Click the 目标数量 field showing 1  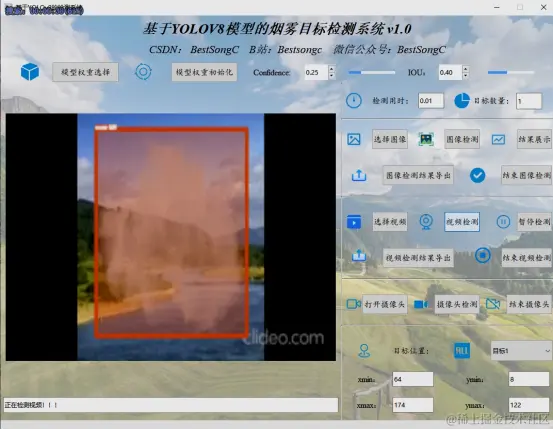pos(529,101)
